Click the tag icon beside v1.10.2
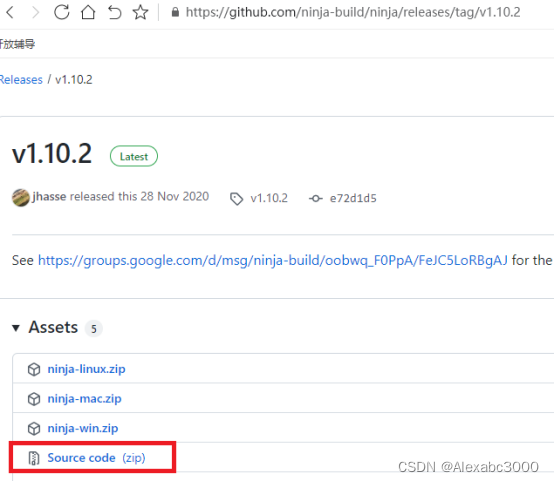Image resolution: width=554 pixels, height=482 pixels. tap(236, 199)
